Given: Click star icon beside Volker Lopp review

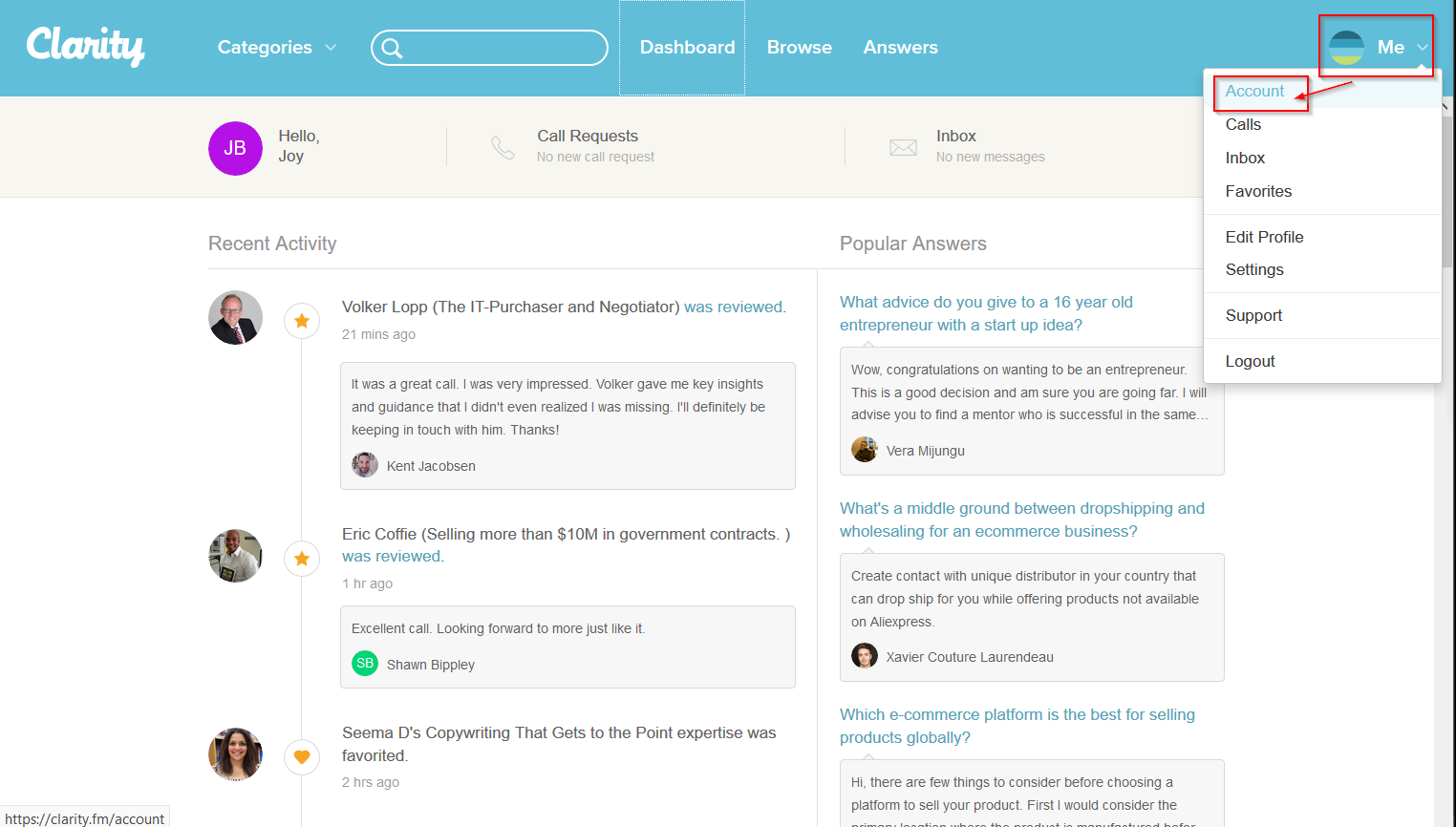Looking at the screenshot, I should [x=302, y=321].
